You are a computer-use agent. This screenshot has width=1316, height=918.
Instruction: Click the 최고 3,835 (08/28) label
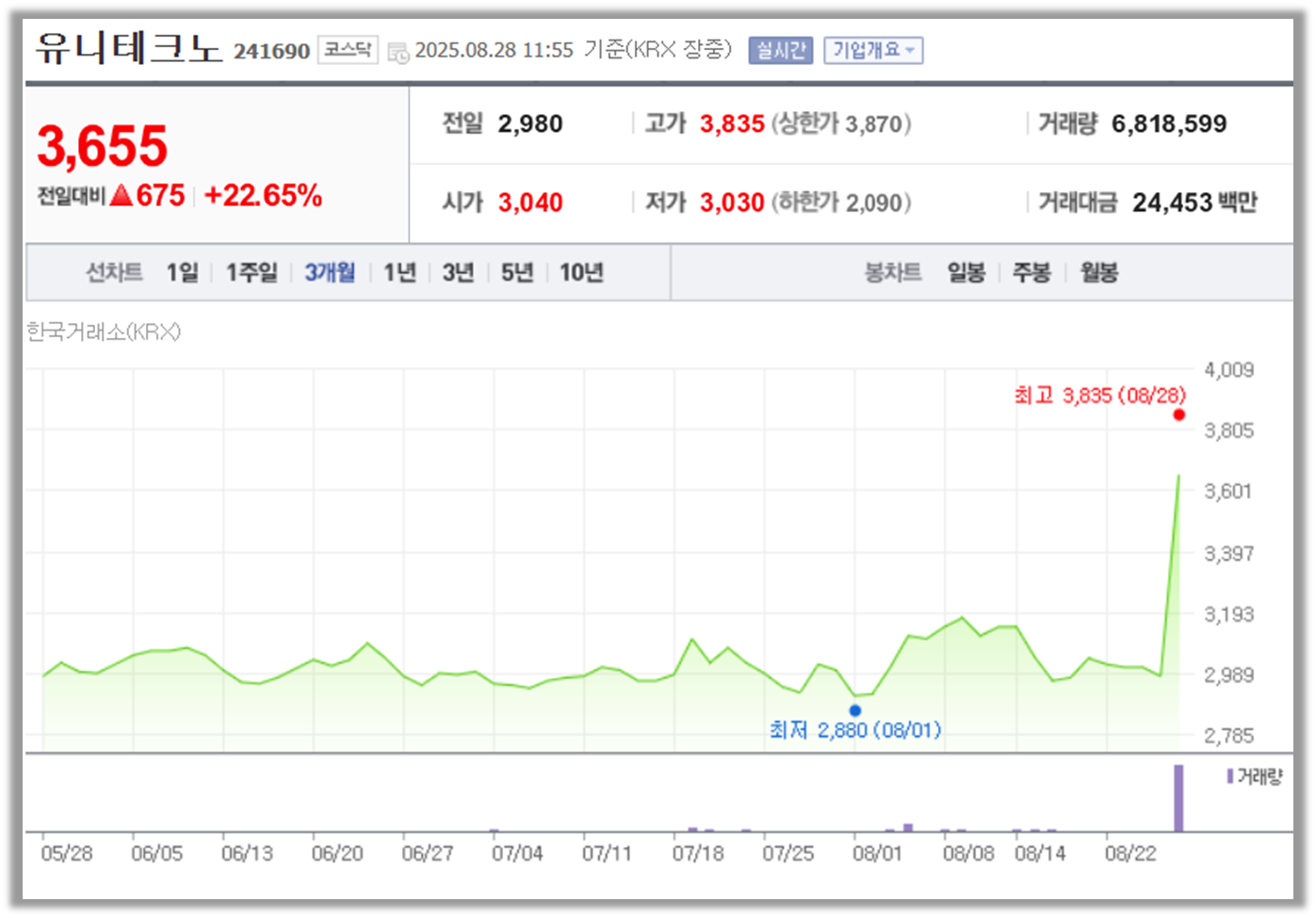(x=1099, y=395)
